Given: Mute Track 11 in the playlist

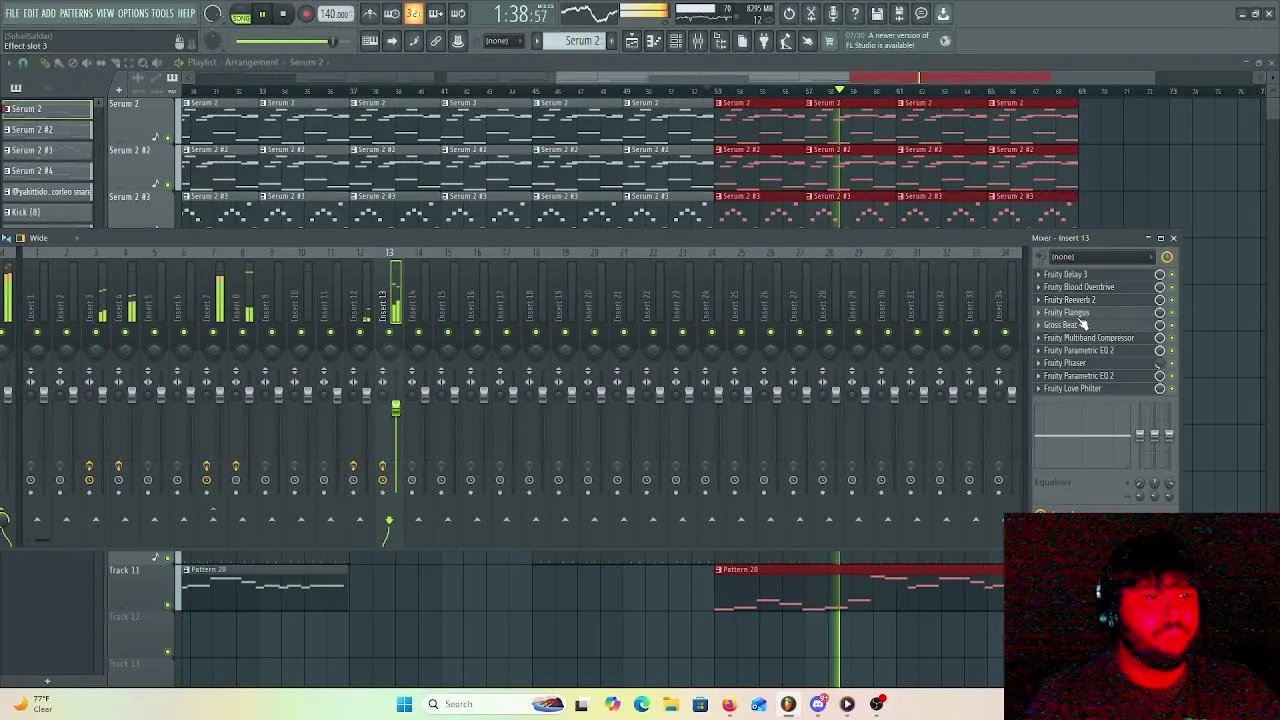Looking at the screenshot, I should point(167,605).
